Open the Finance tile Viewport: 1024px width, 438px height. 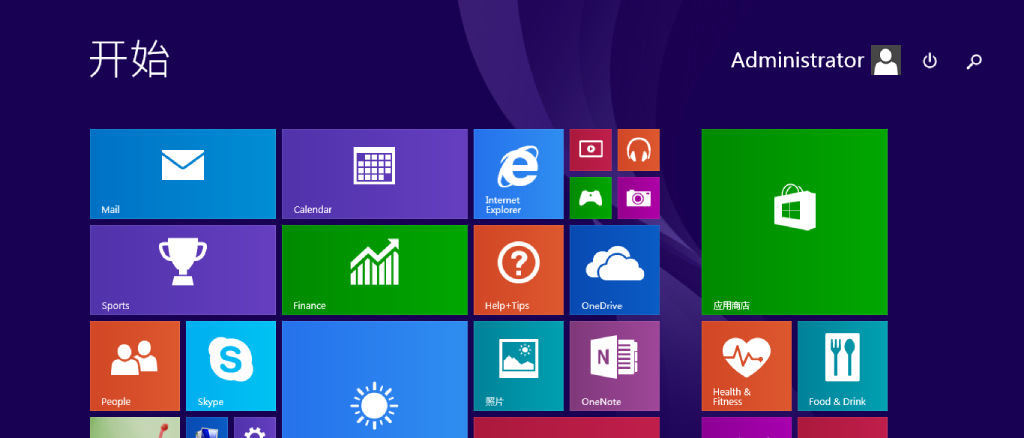[x=375, y=270]
